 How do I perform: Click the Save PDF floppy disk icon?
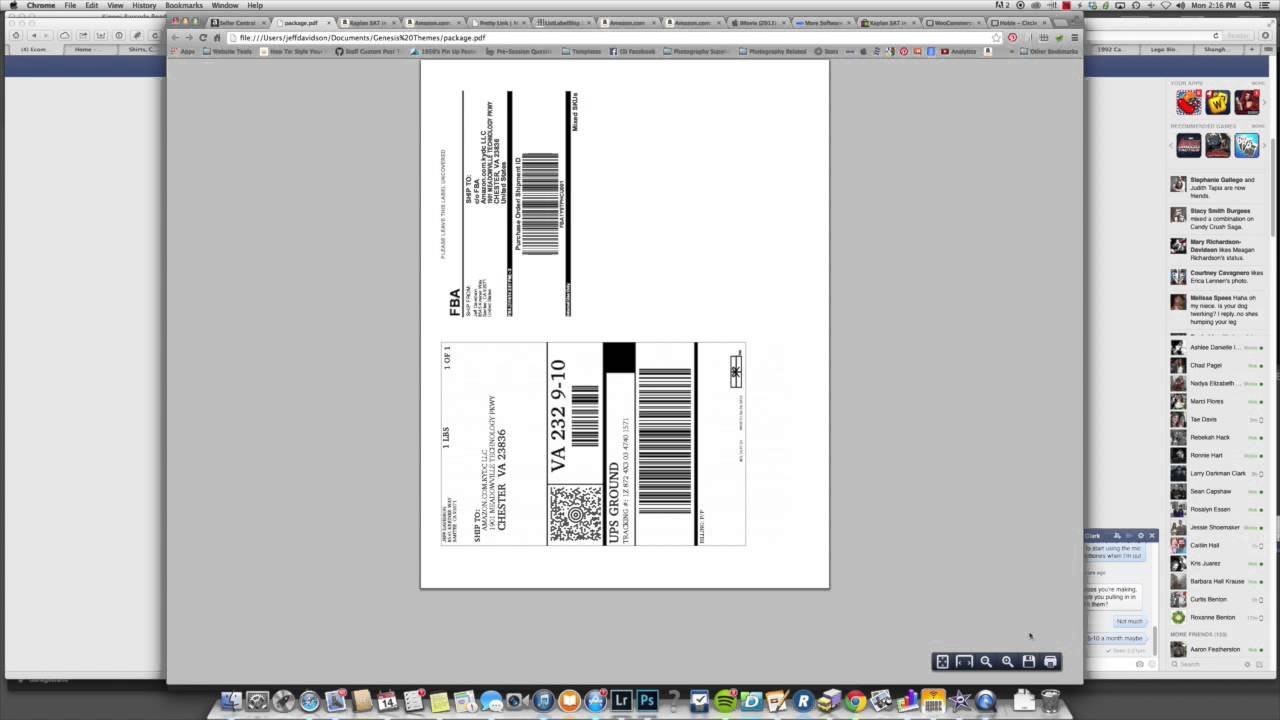point(1028,662)
